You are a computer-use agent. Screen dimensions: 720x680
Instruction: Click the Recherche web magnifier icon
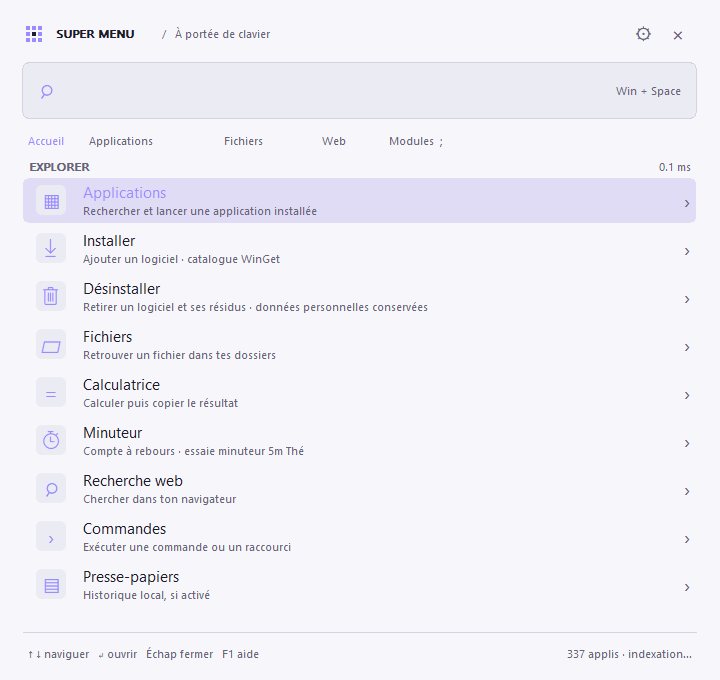51,489
